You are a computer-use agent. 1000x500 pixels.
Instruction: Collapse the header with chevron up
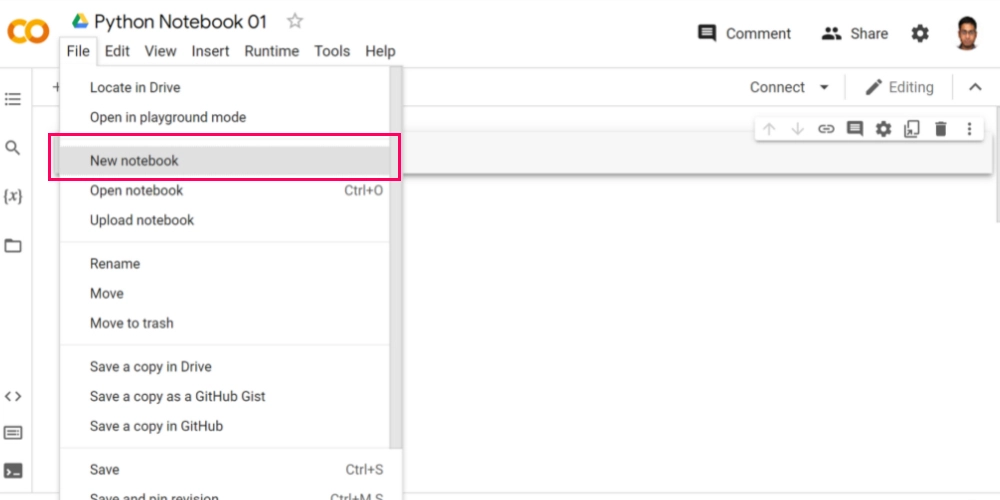point(975,87)
